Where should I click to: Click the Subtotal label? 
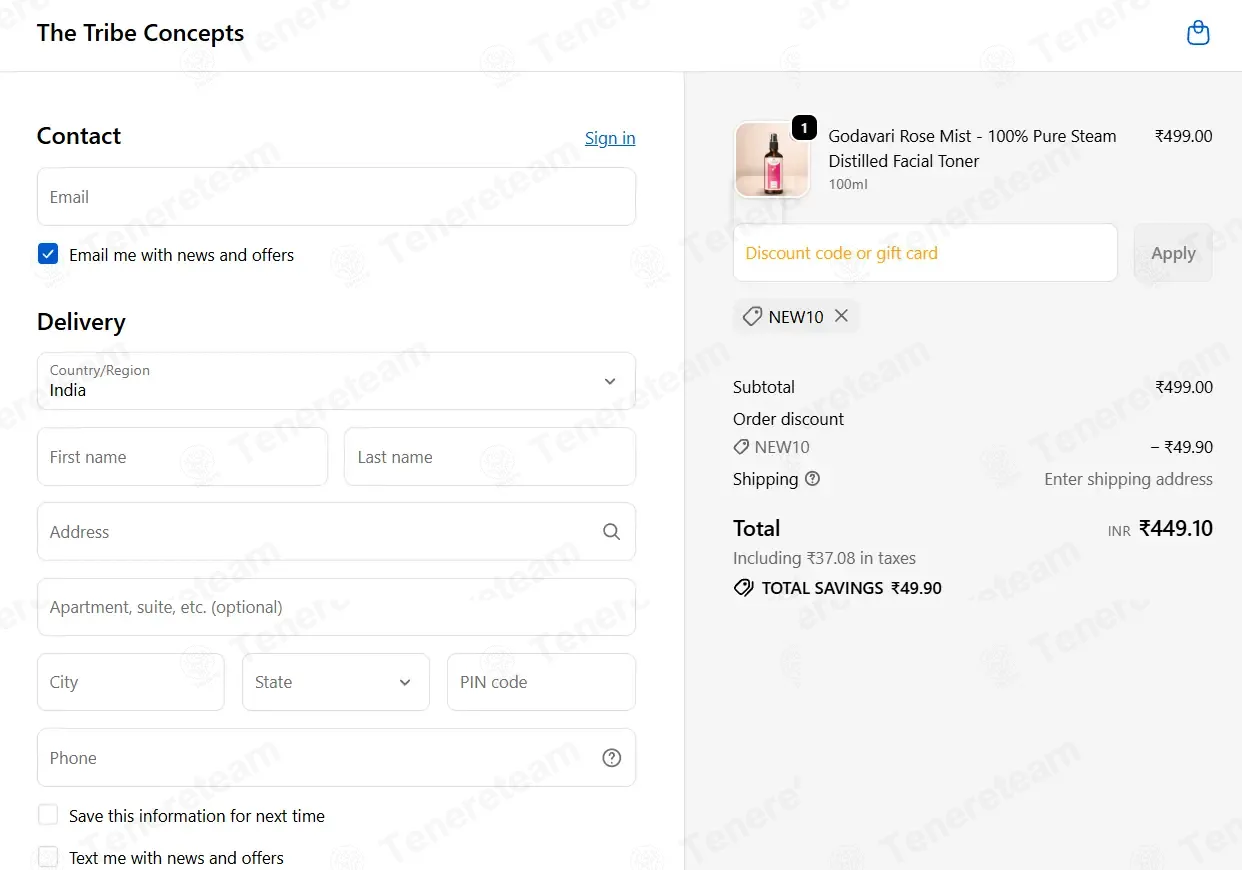click(764, 387)
